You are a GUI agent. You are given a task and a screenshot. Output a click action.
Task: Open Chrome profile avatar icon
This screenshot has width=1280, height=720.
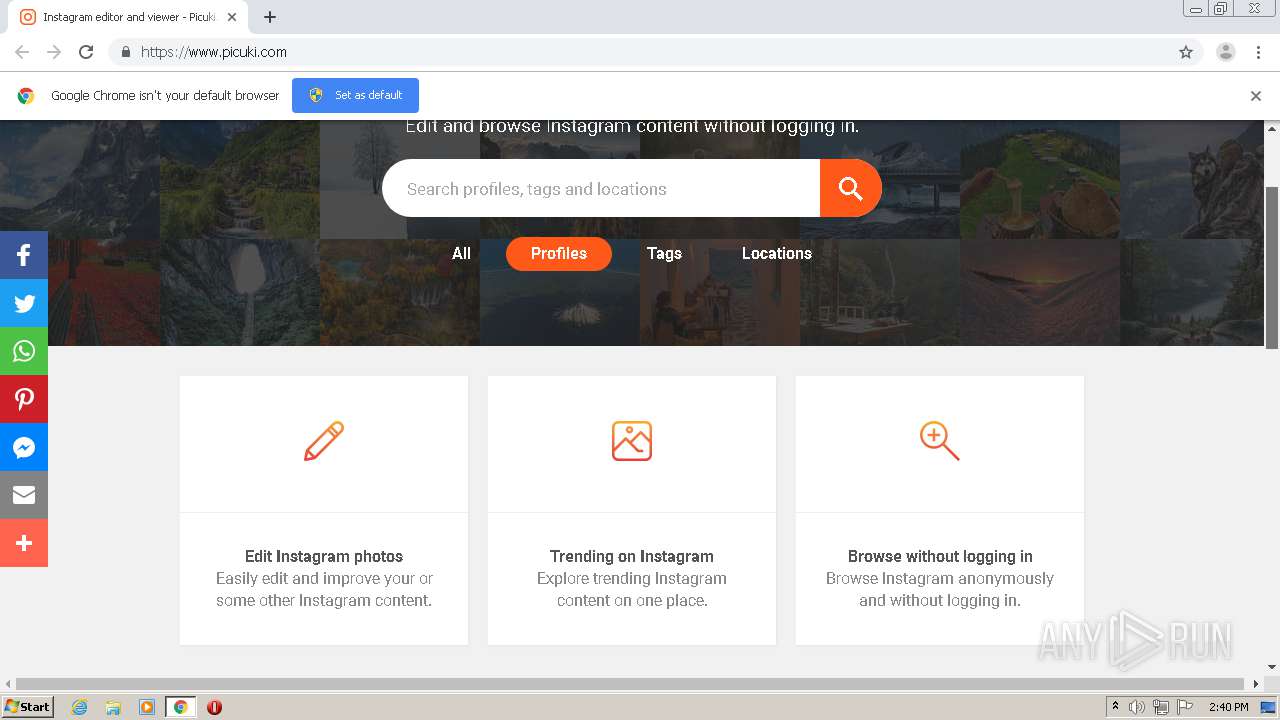coord(1225,52)
